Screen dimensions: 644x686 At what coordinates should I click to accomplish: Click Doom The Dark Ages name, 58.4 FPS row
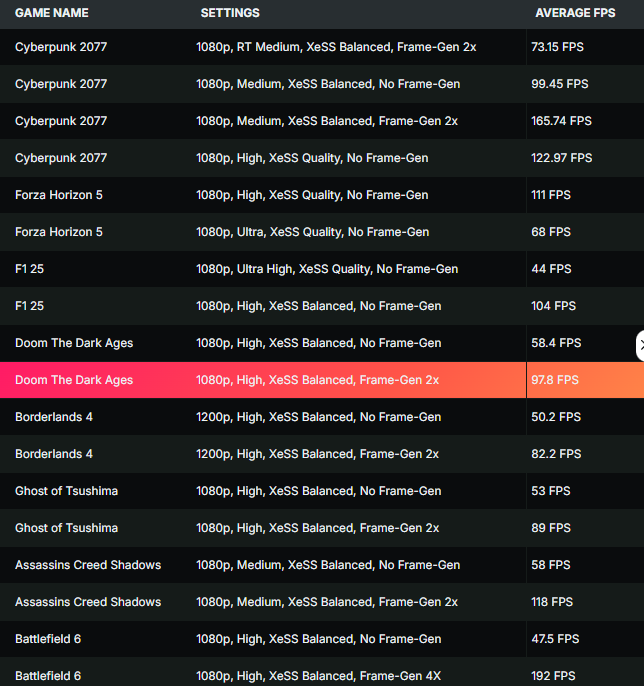pos(74,343)
